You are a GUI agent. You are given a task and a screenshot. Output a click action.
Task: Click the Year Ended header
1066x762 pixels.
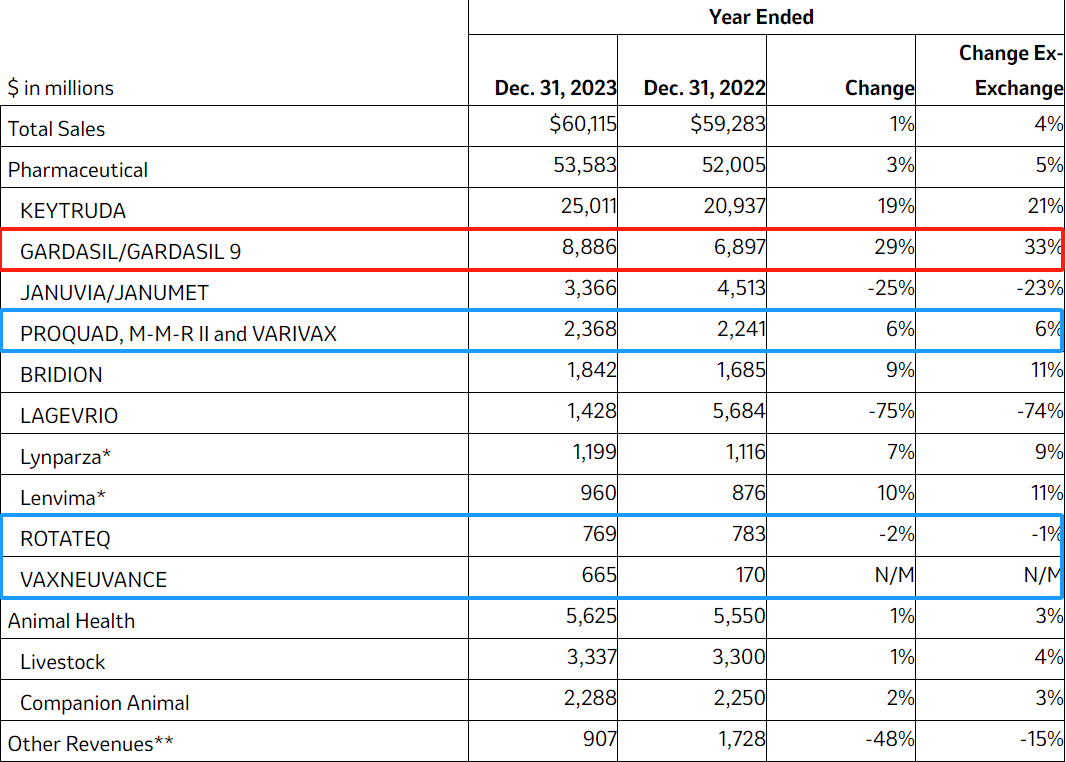tap(761, 17)
